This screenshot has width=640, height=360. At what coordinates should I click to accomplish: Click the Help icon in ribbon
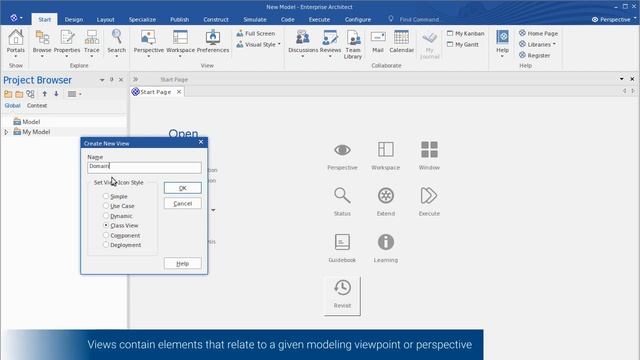coord(502,42)
